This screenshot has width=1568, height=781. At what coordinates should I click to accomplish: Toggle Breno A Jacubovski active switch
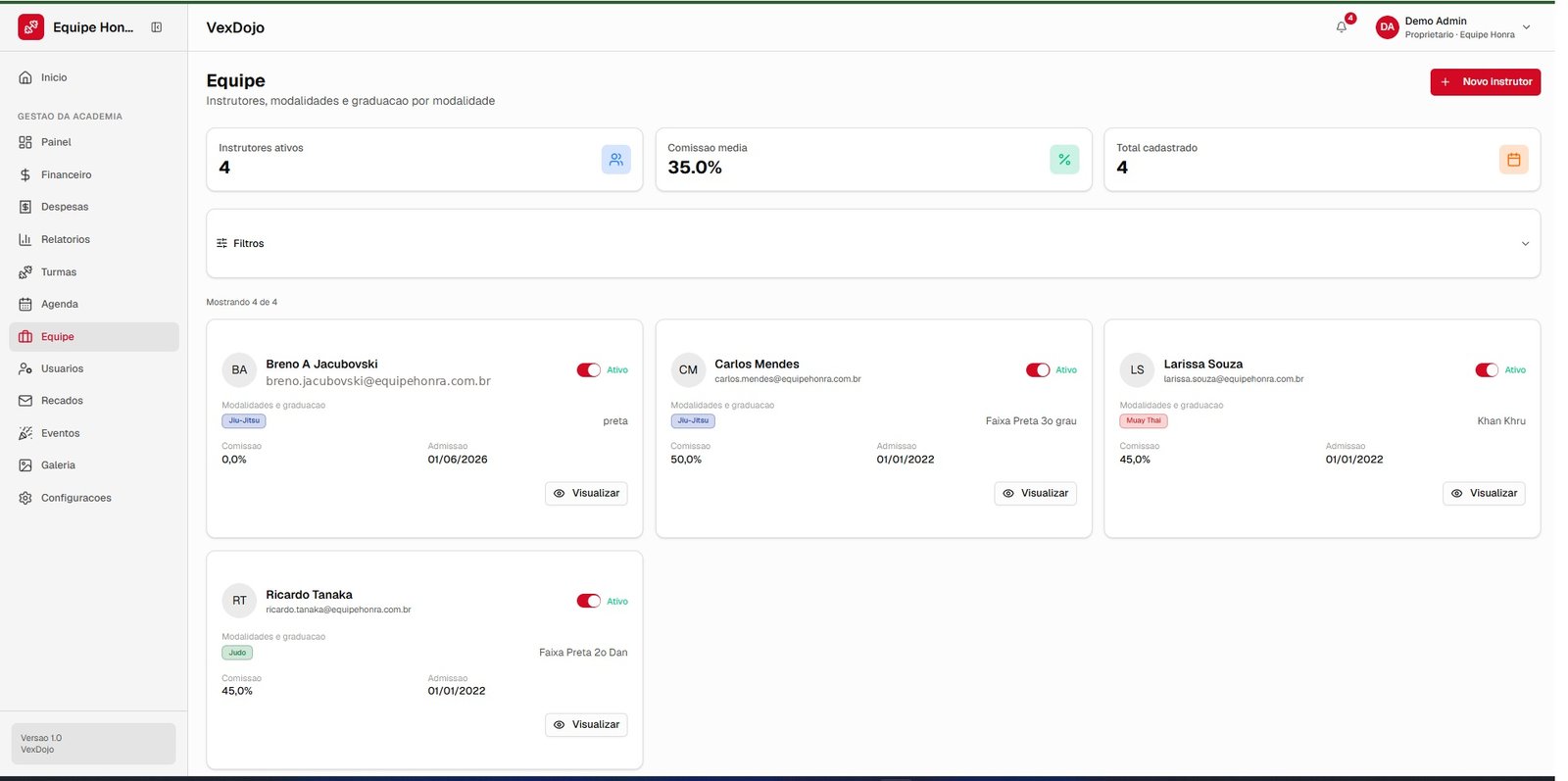[x=588, y=369]
